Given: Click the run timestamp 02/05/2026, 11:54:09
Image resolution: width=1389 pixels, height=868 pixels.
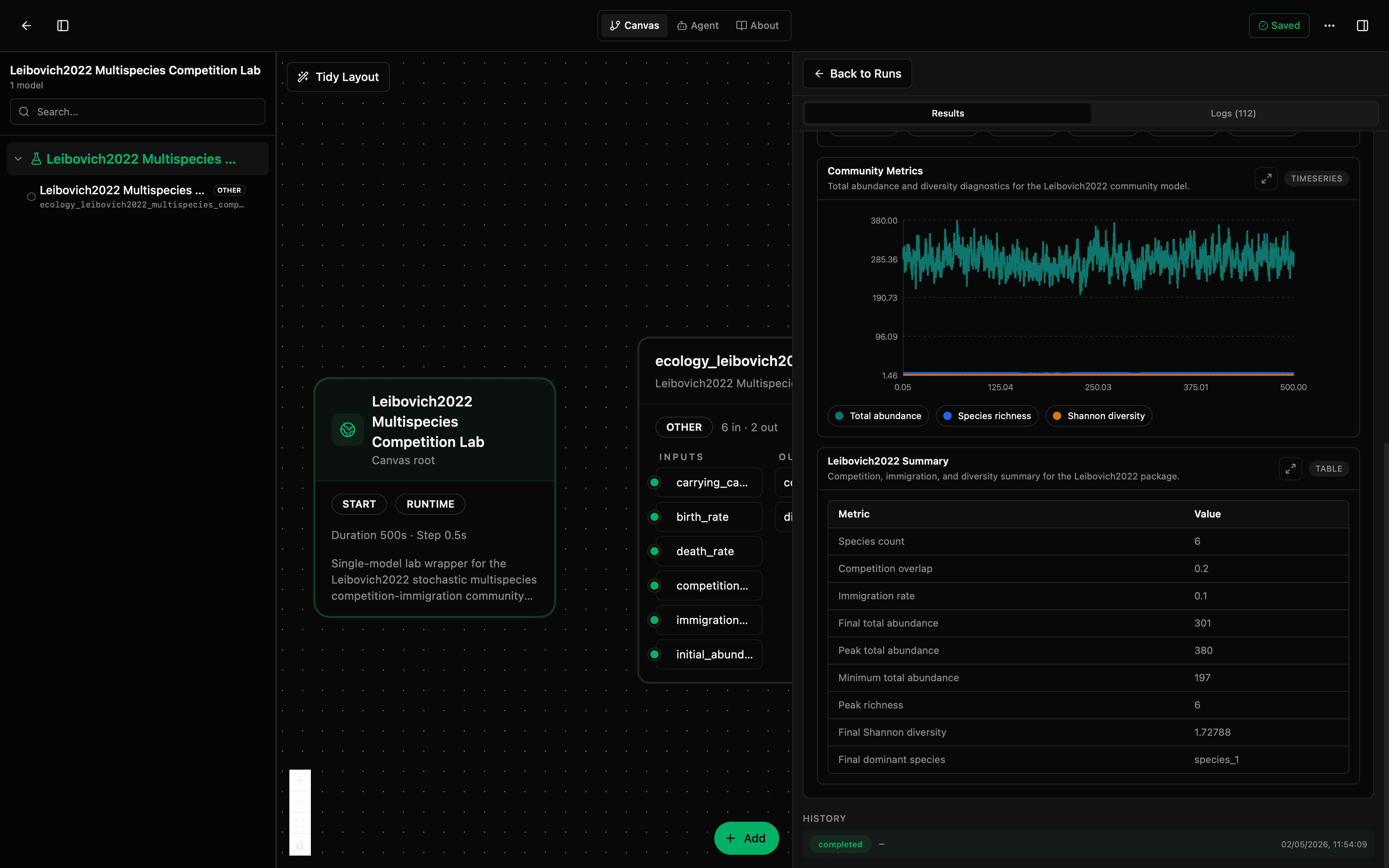Looking at the screenshot, I should pyautogui.click(x=1324, y=844).
